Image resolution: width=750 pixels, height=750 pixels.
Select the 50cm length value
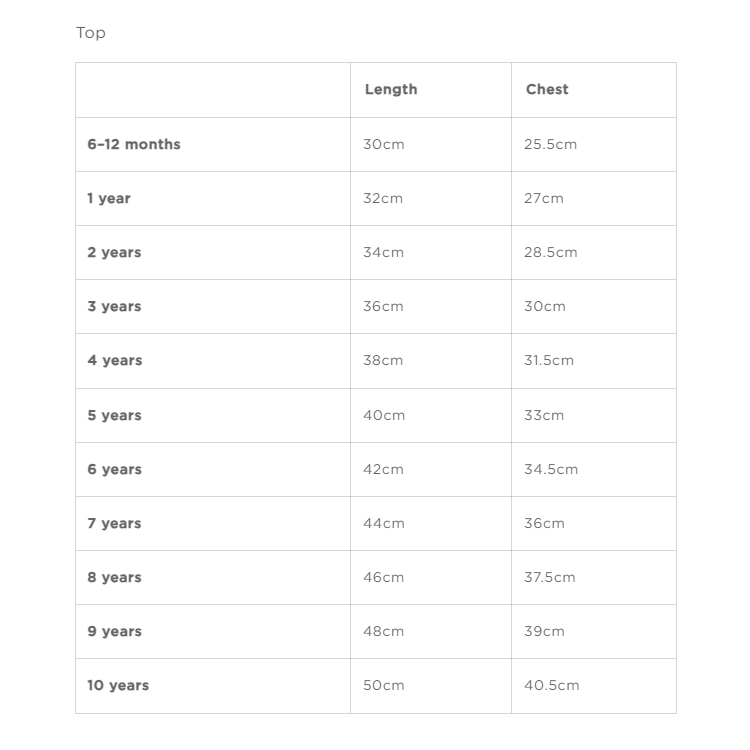pyautogui.click(x=384, y=685)
